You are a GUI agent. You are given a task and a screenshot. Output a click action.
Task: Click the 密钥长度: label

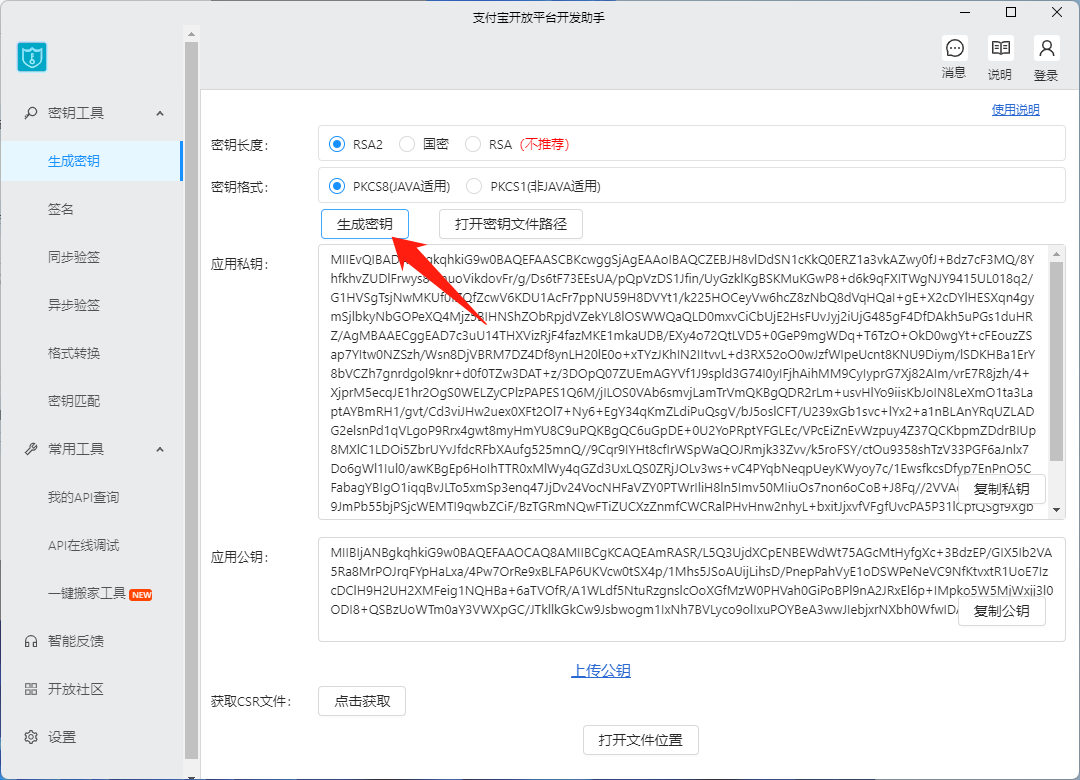tap(240, 145)
